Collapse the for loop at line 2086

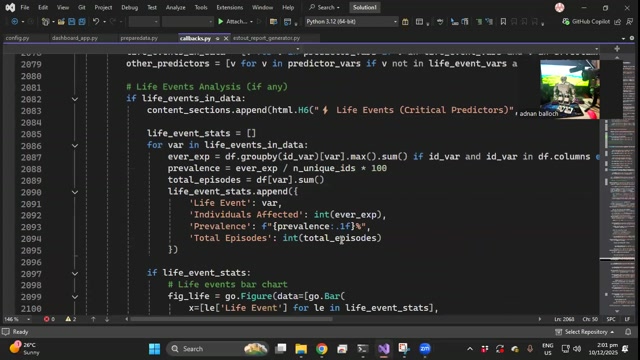click(x=75, y=146)
